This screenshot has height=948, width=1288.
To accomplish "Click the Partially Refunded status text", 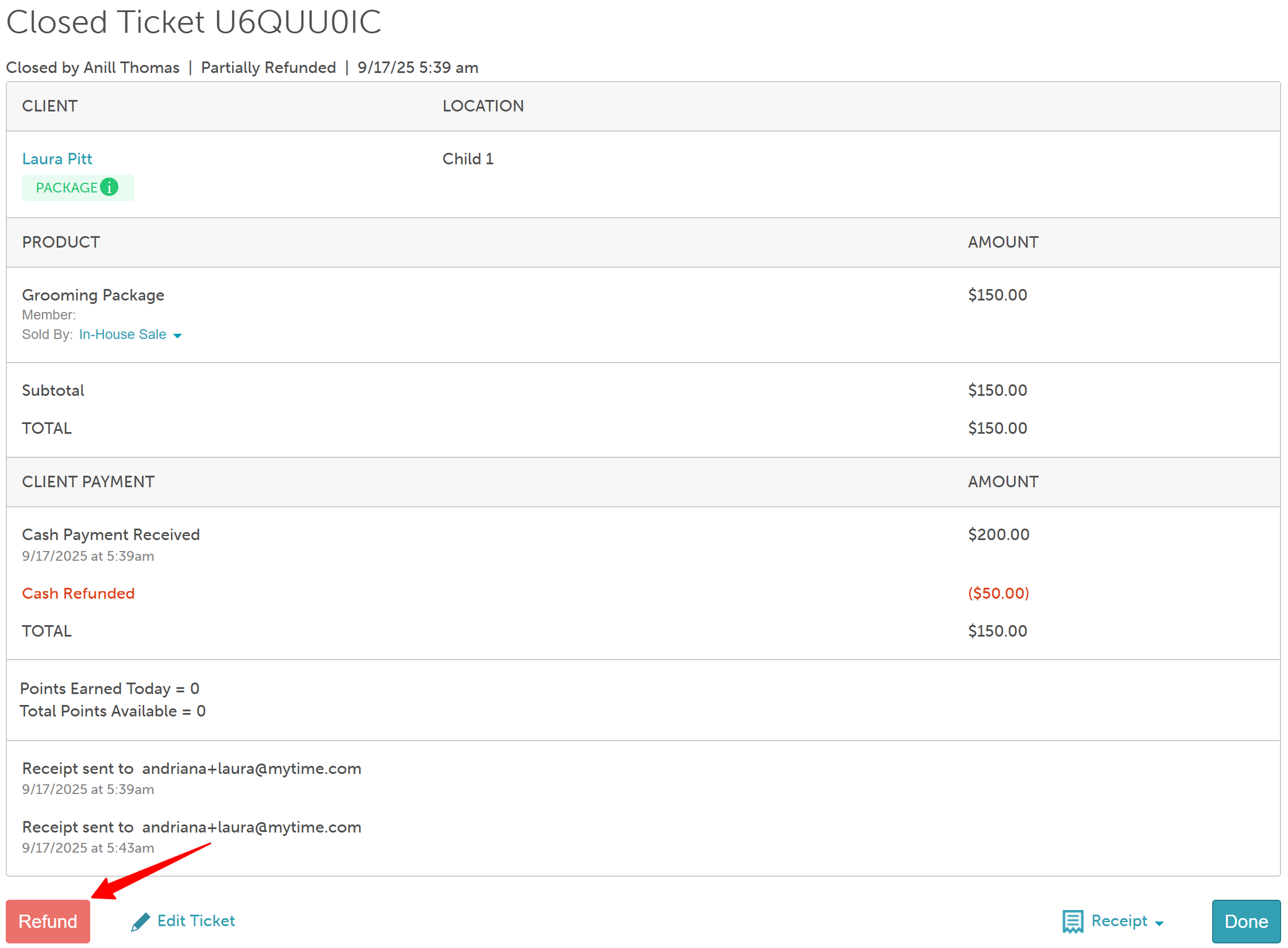I will coord(268,68).
